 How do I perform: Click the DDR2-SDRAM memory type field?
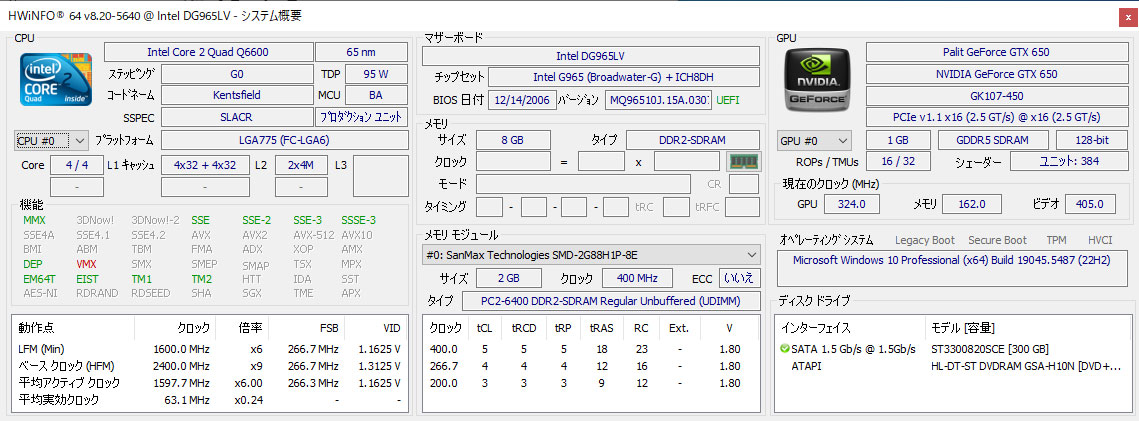click(x=693, y=140)
